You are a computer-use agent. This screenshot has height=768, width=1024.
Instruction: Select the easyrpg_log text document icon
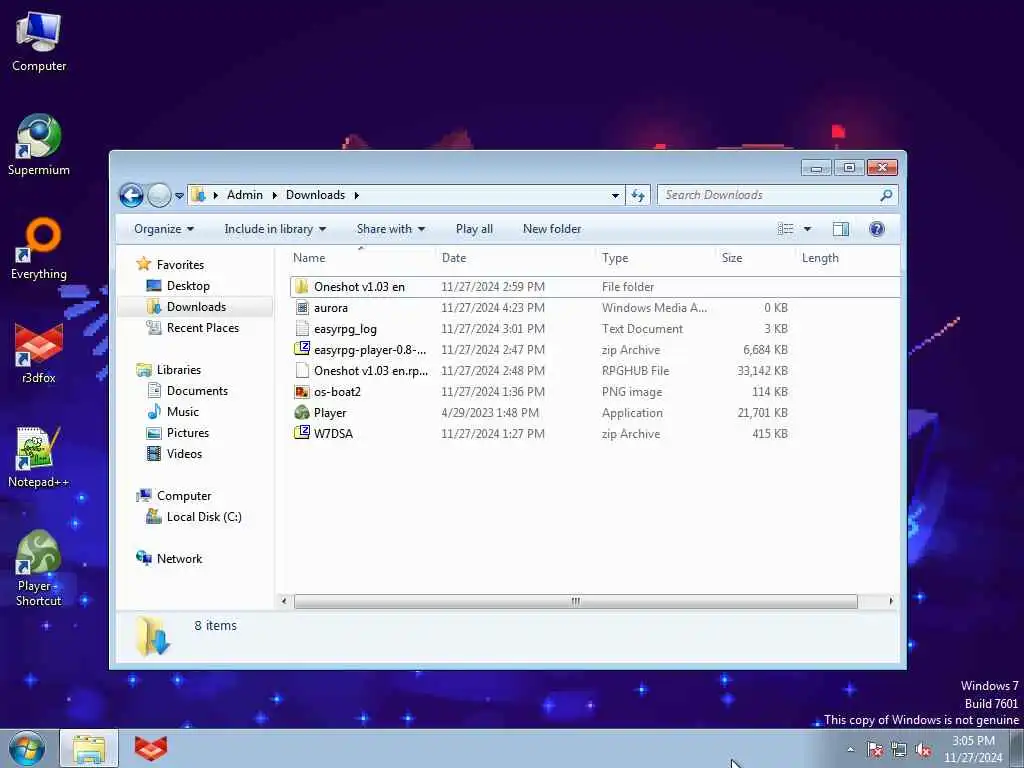[x=302, y=328]
